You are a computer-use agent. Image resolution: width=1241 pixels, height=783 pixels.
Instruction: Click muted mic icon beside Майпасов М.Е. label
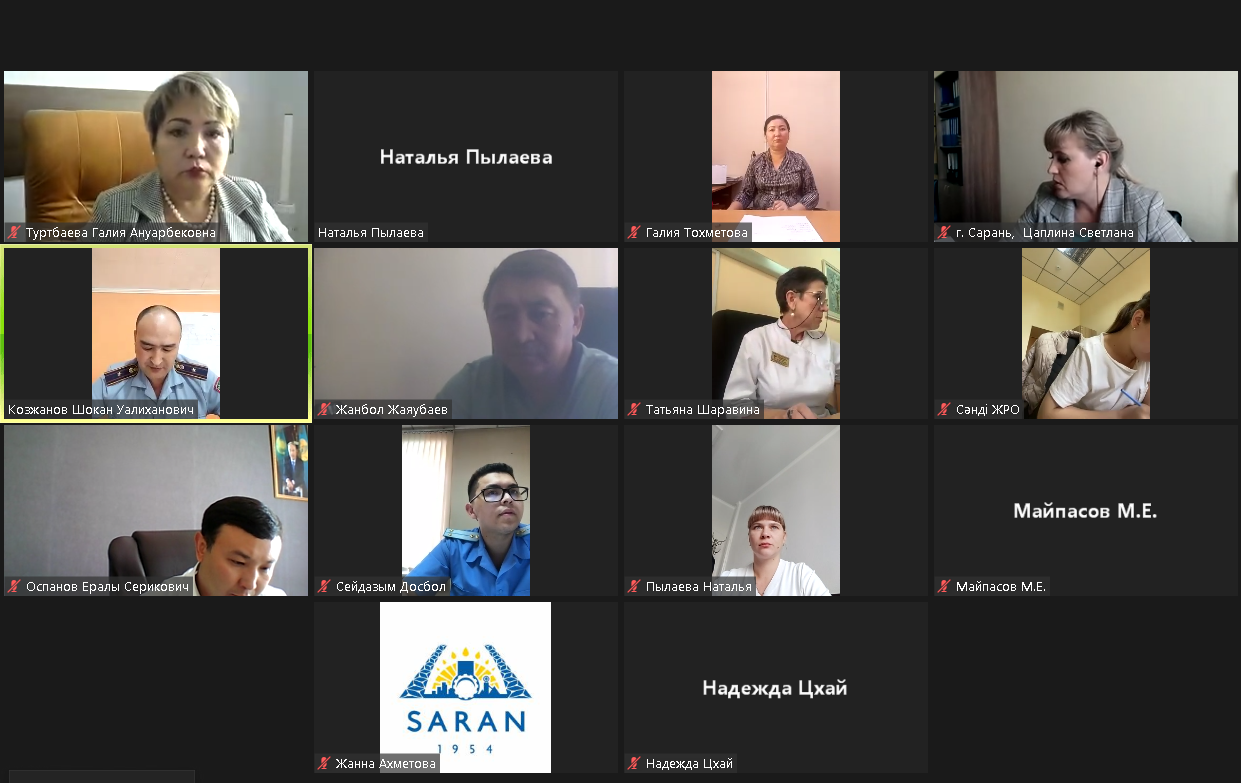(x=944, y=587)
